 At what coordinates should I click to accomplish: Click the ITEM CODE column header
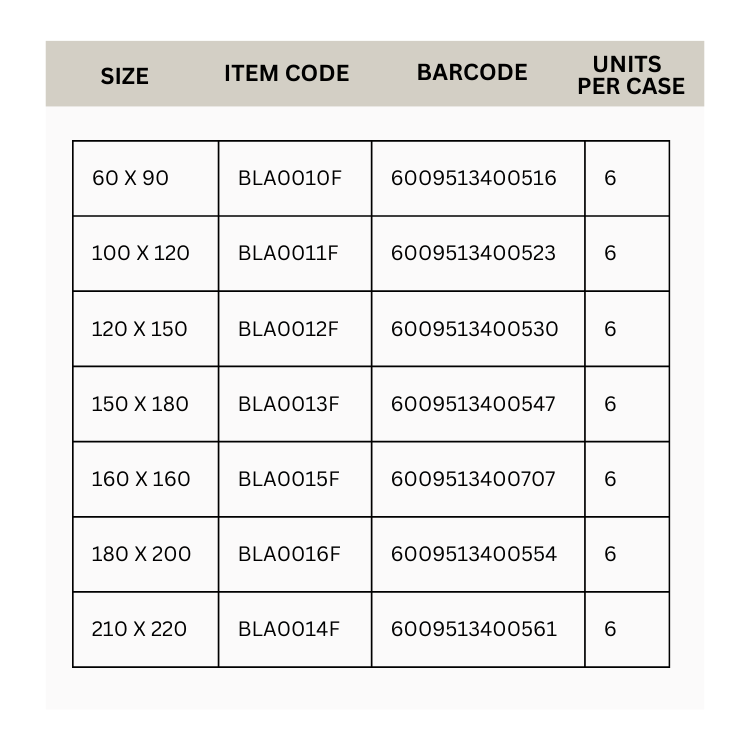[x=287, y=73]
